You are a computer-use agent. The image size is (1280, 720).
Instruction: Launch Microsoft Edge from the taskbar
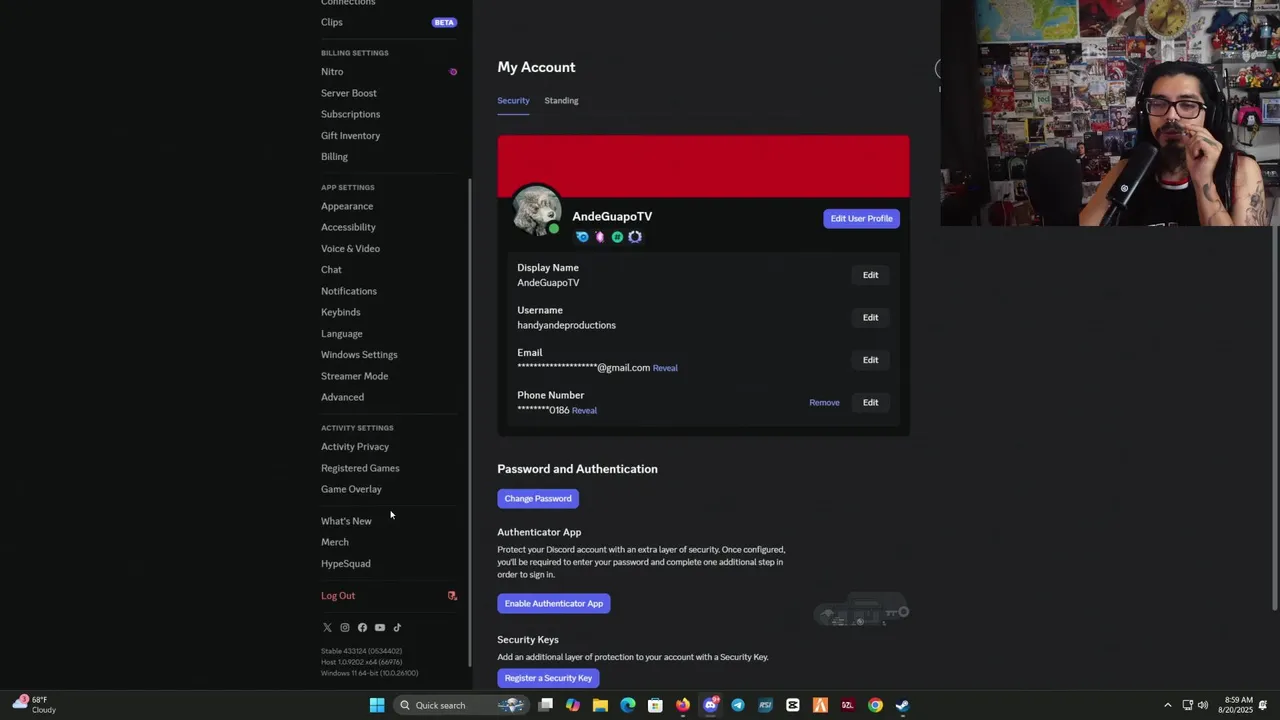click(628, 705)
